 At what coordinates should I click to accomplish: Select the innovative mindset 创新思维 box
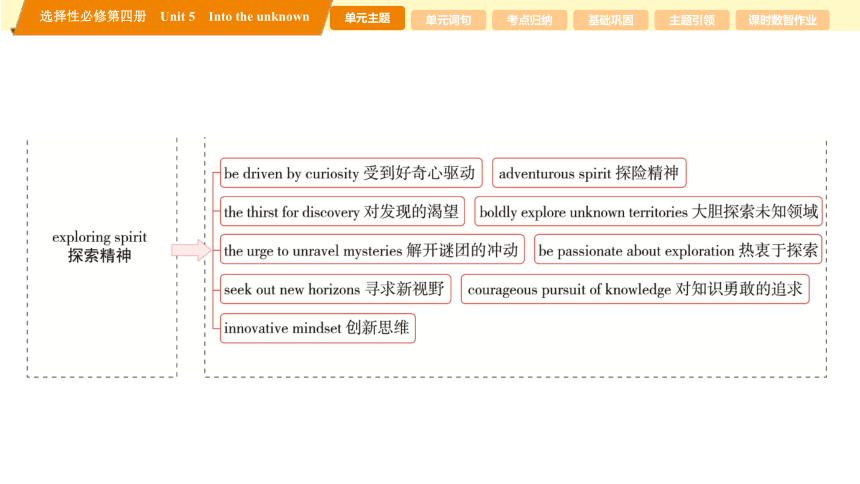coord(318,328)
